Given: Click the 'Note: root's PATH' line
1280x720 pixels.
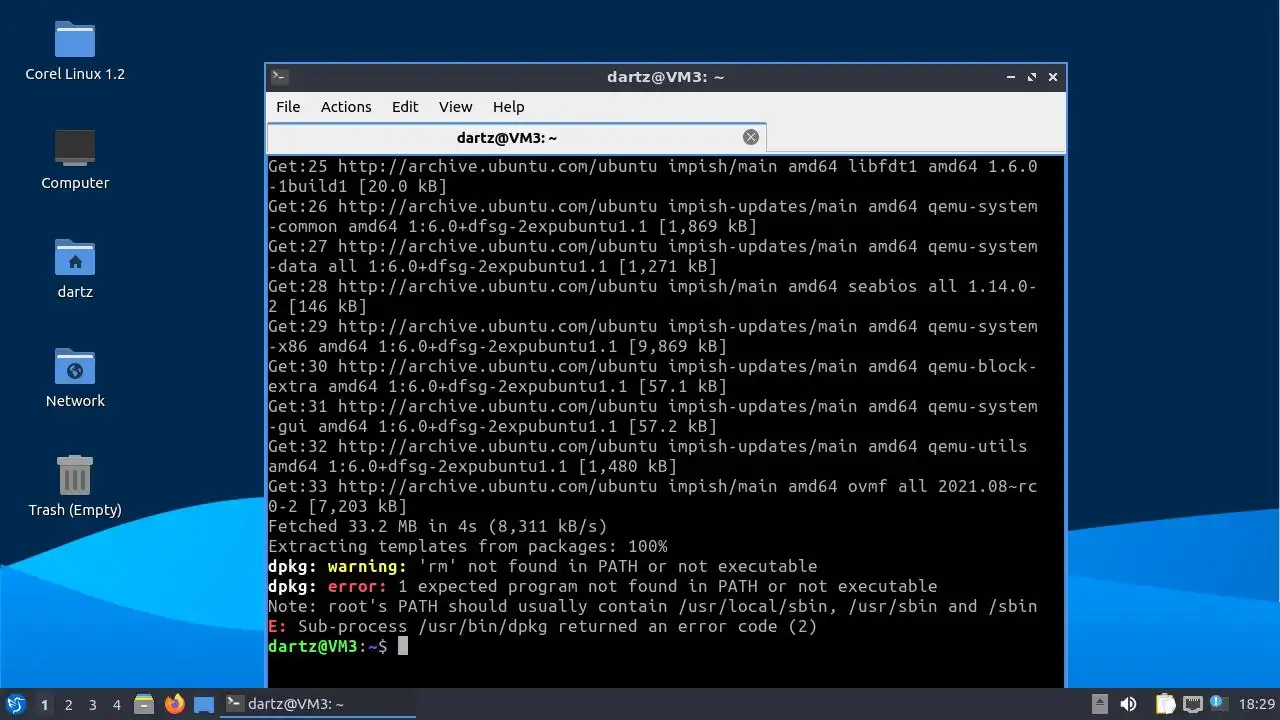Looking at the screenshot, I should [x=653, y=606].
